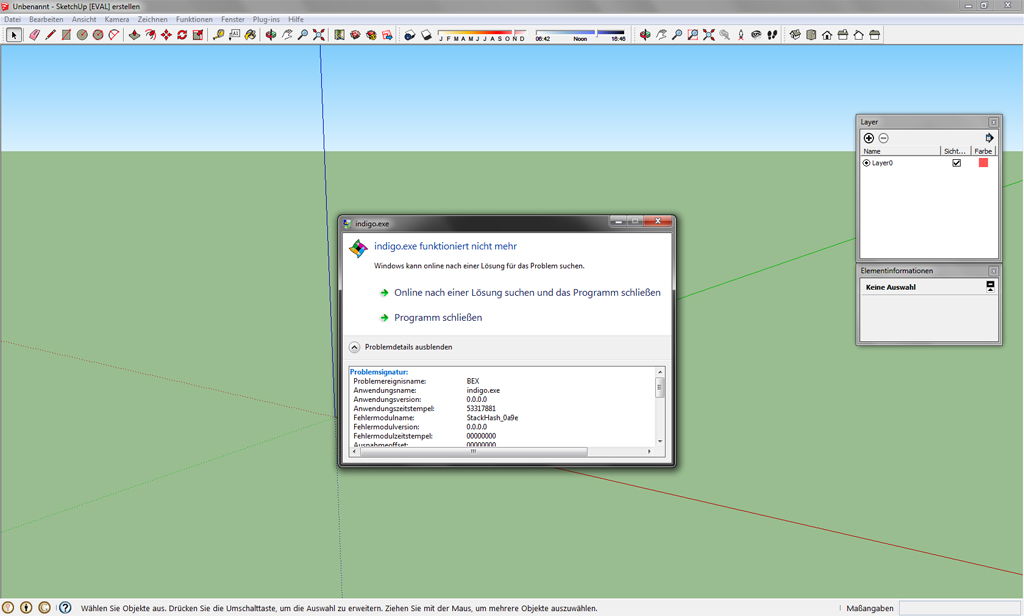Click 'Programm schließen' in the error dialog

pyautogui.click(x=437, y=318)
